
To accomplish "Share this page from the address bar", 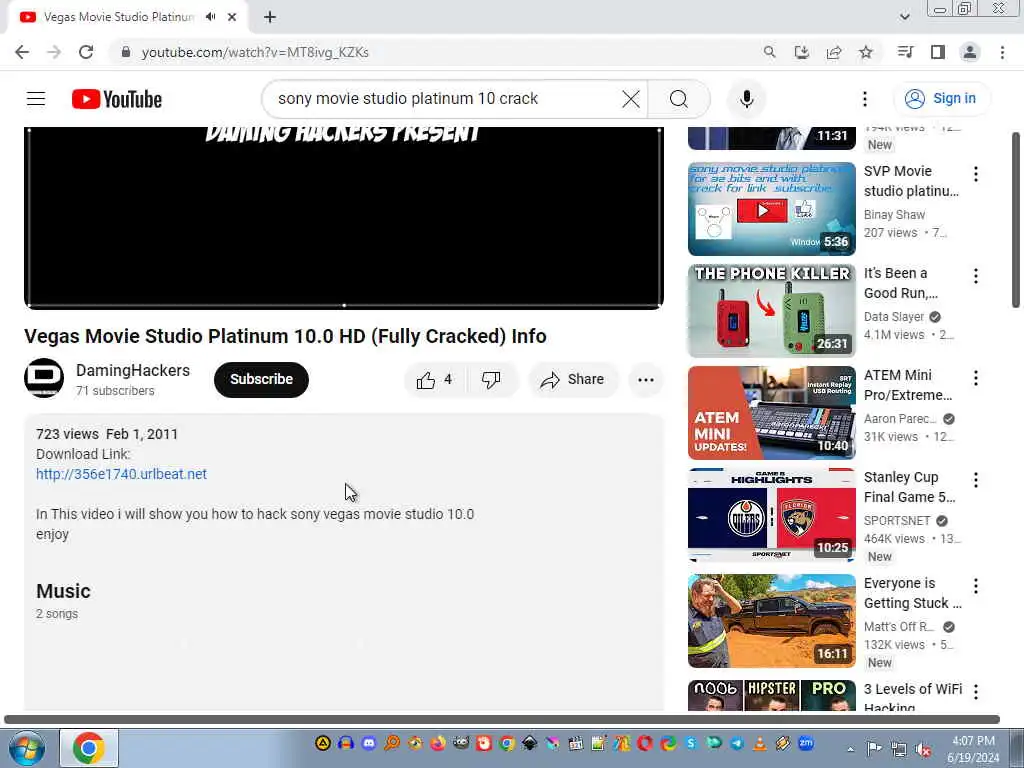I will click(834, 52).
